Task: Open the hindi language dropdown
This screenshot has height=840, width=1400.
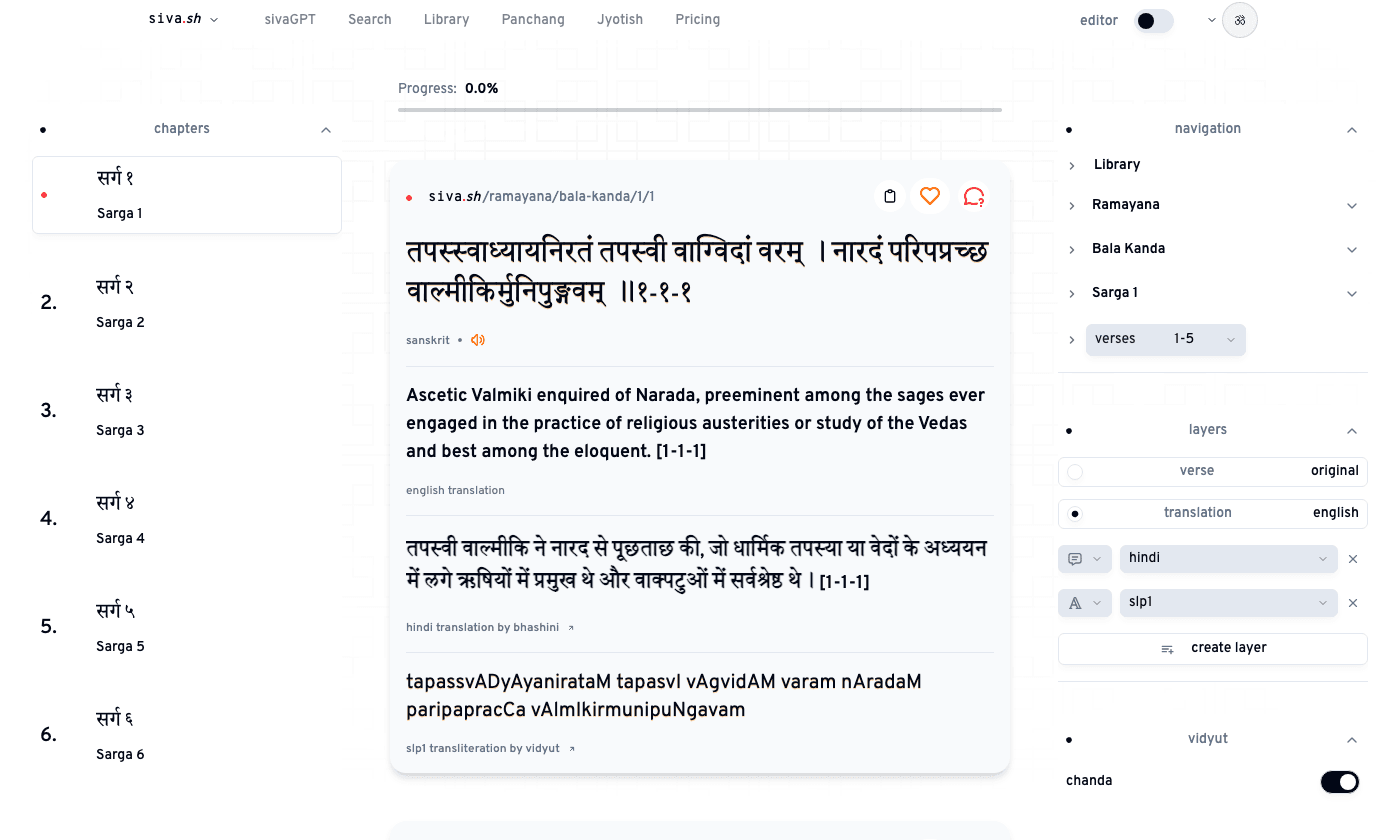Action: (x=1229, y=559)
